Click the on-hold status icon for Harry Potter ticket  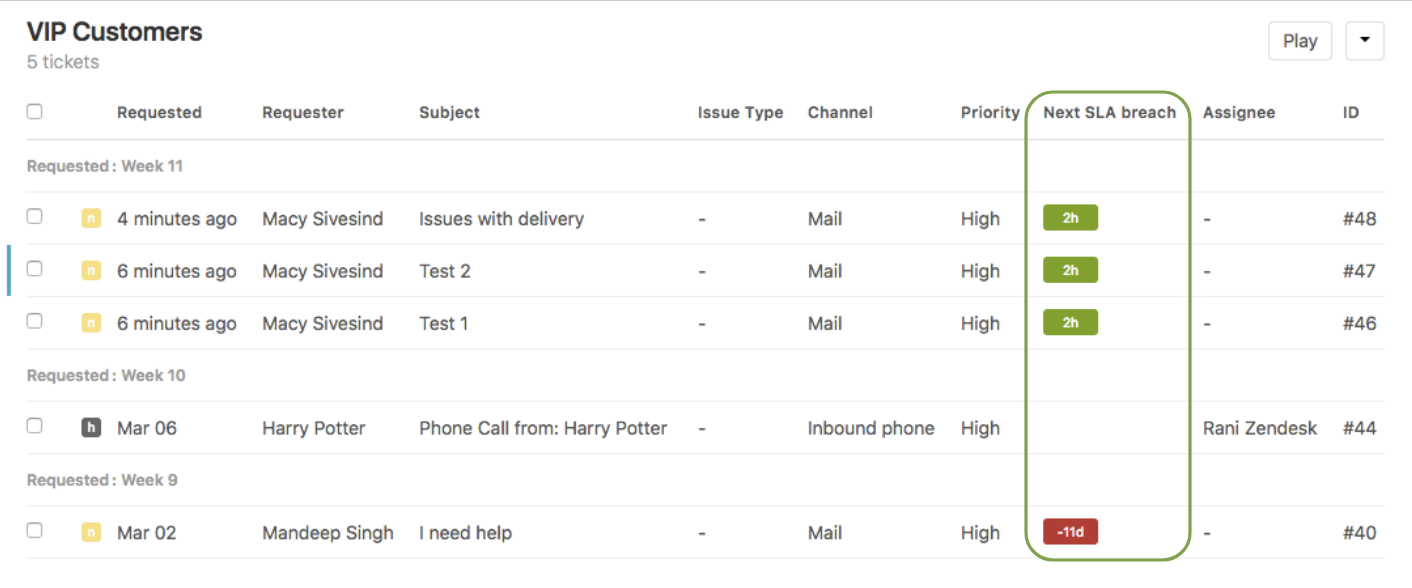click(x=91, y=428)
